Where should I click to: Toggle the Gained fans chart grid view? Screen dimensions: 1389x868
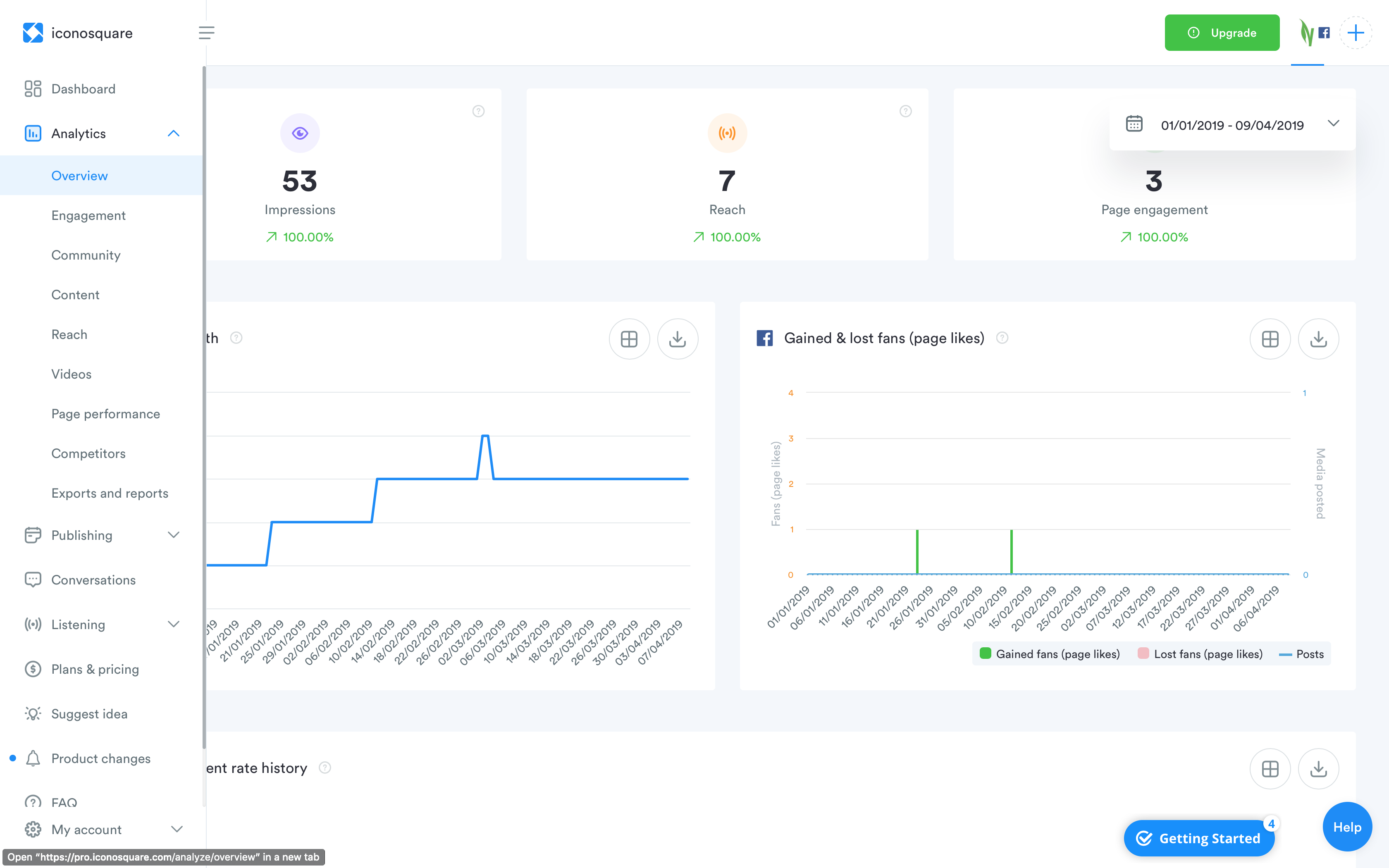(1271, 339)
